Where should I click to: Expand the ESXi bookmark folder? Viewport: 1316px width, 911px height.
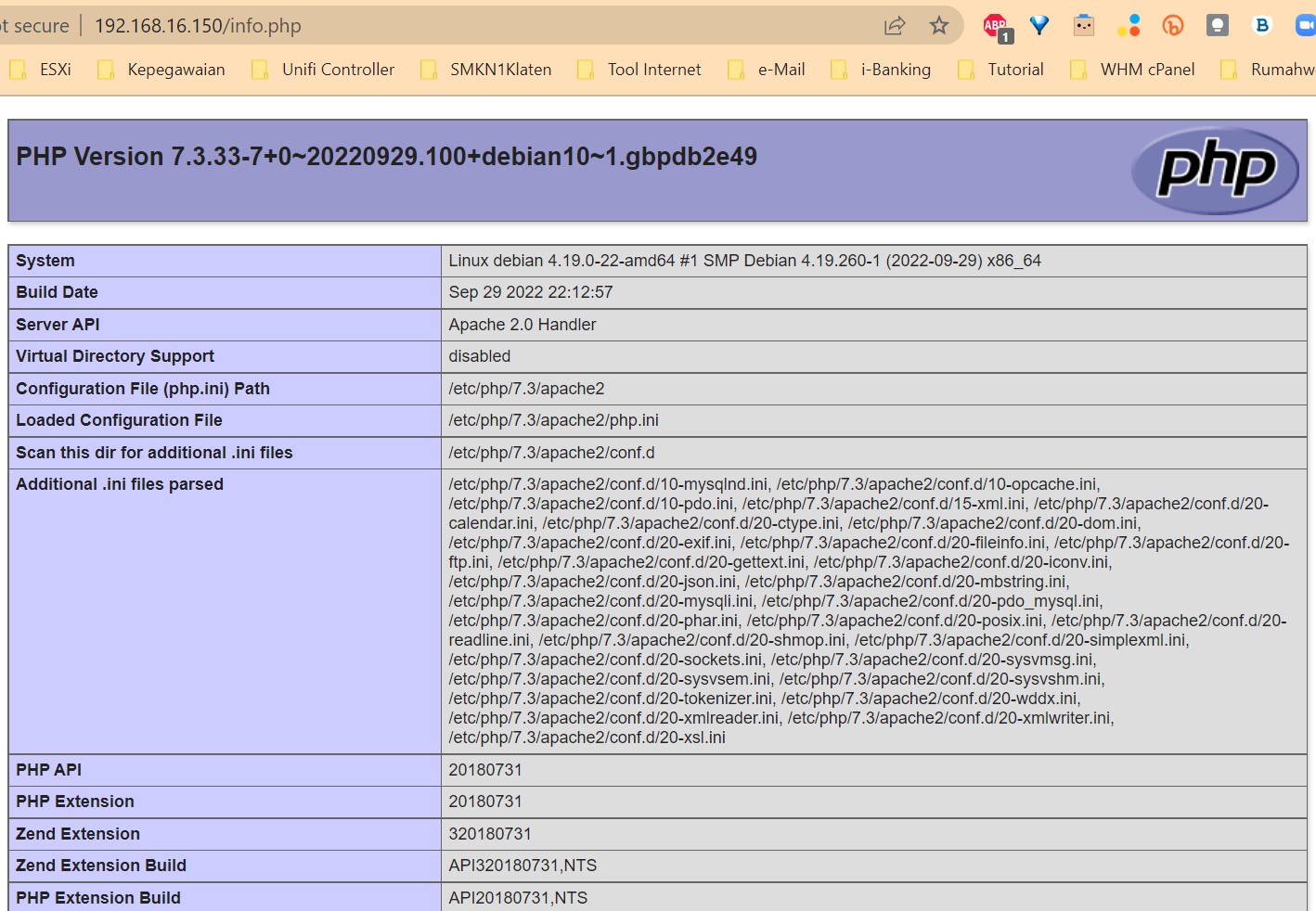point(41,70)
